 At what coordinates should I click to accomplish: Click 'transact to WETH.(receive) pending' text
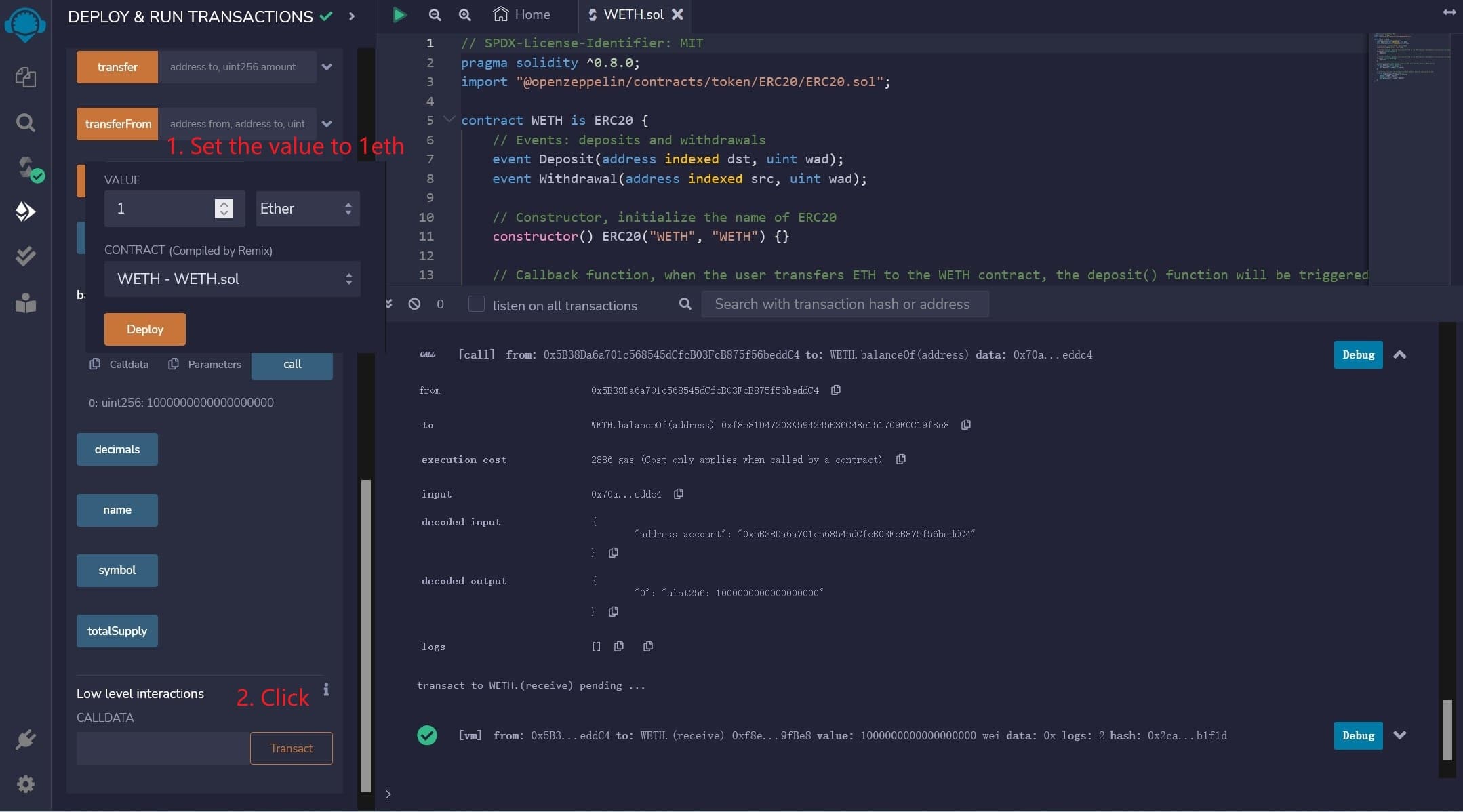531,685
